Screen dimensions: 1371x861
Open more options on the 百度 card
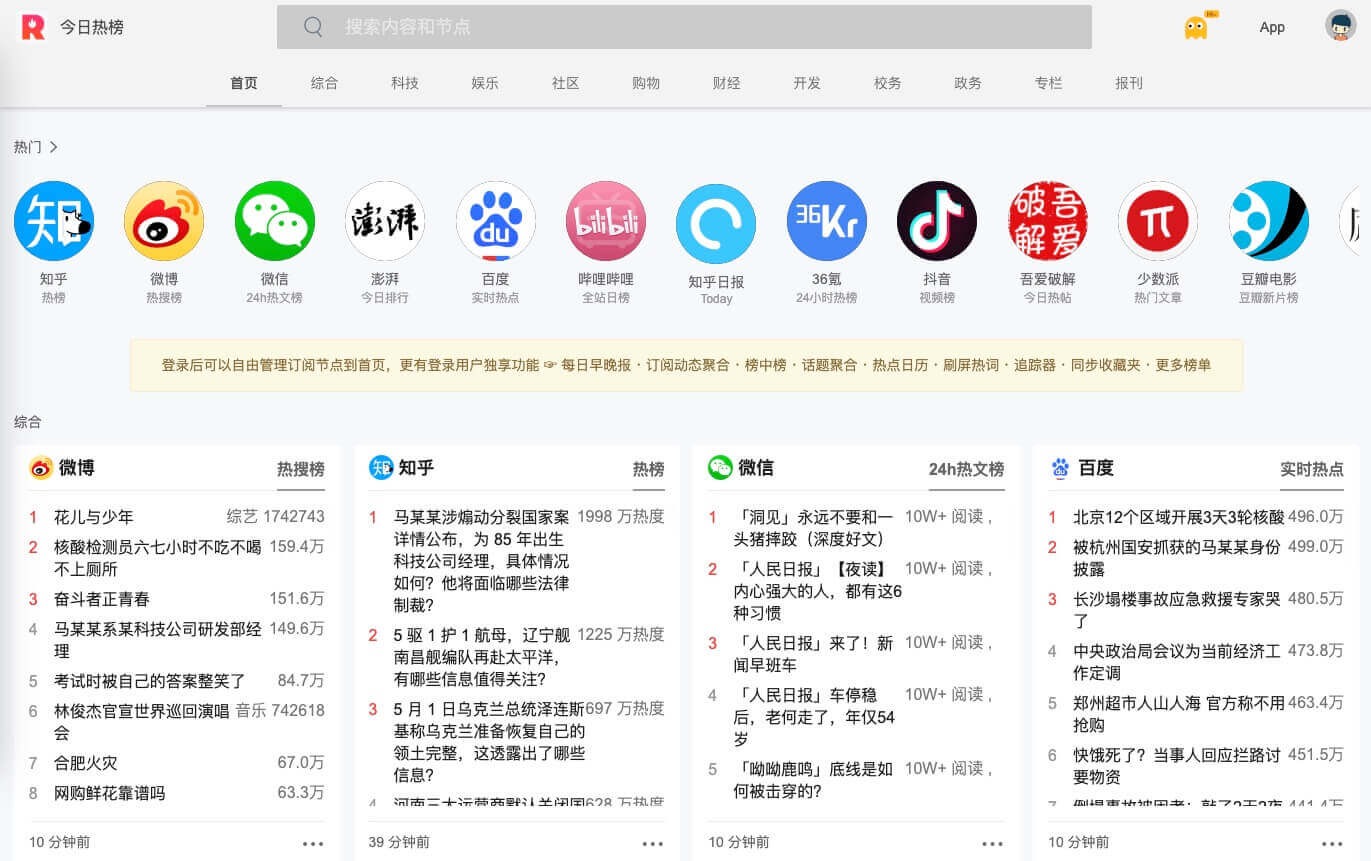1332,844
